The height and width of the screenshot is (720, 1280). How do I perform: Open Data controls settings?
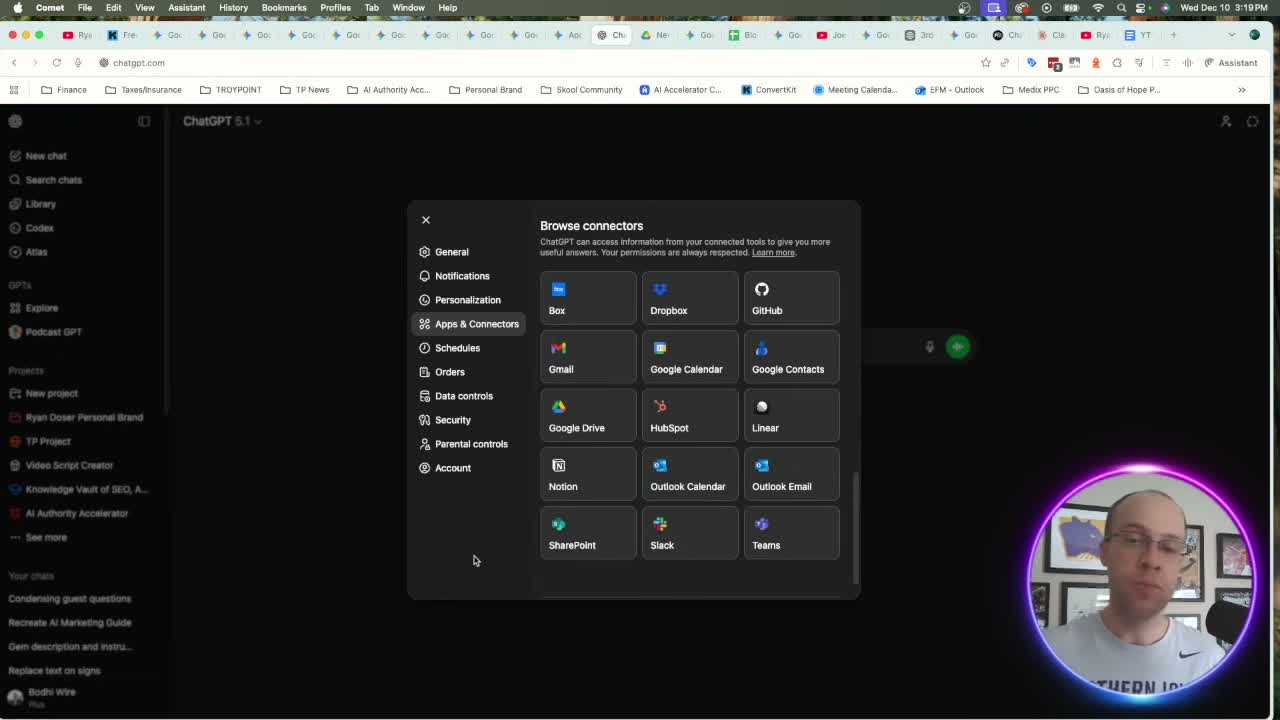(468, 396)
